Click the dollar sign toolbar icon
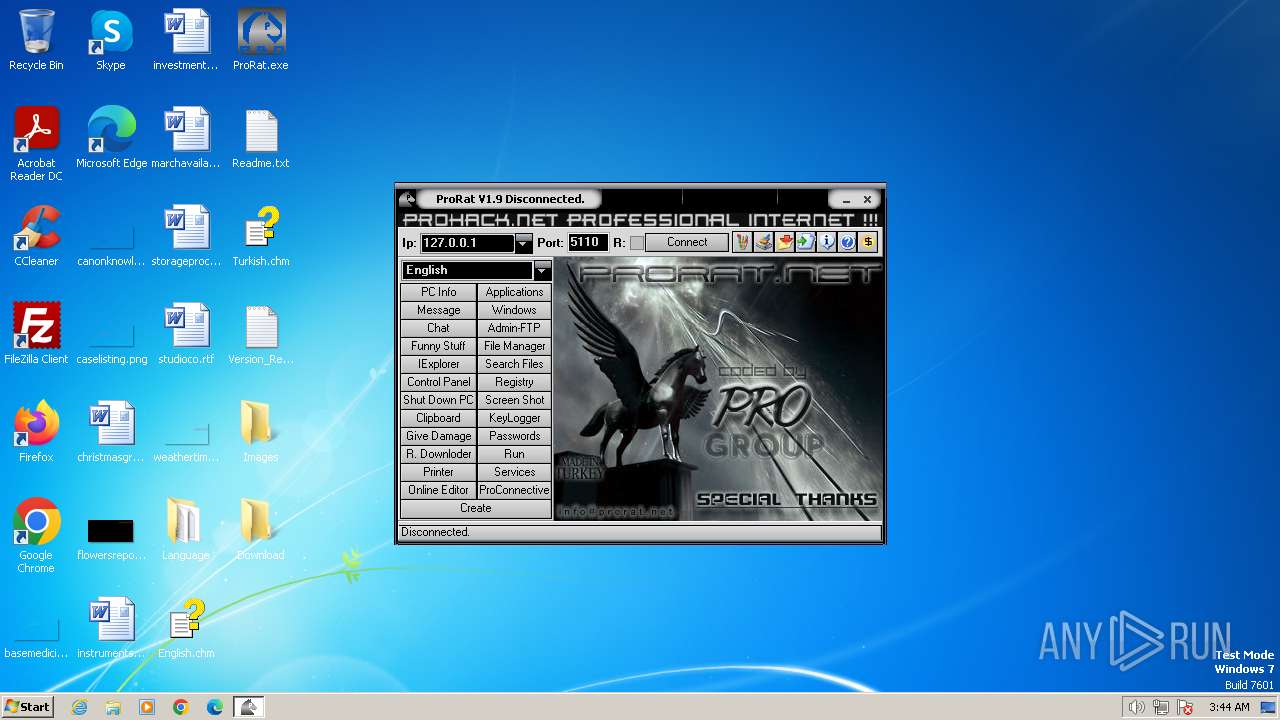The width and height of the screenshot is (1280, 720). (x=868, y=242)
